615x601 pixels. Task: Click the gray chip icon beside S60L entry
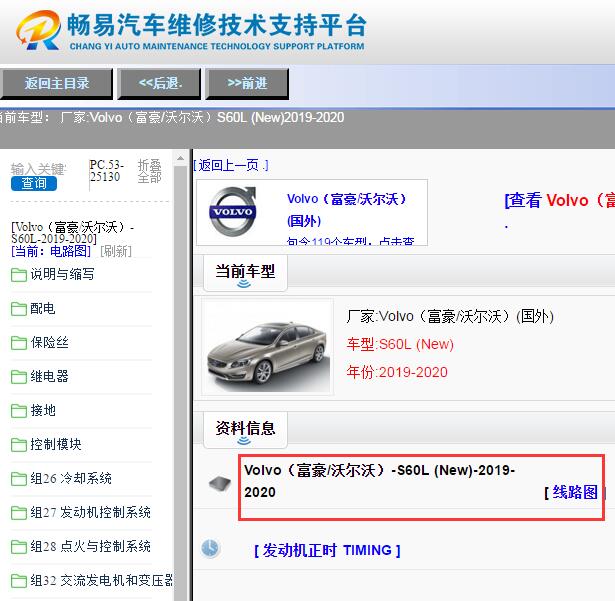(220, 483)
